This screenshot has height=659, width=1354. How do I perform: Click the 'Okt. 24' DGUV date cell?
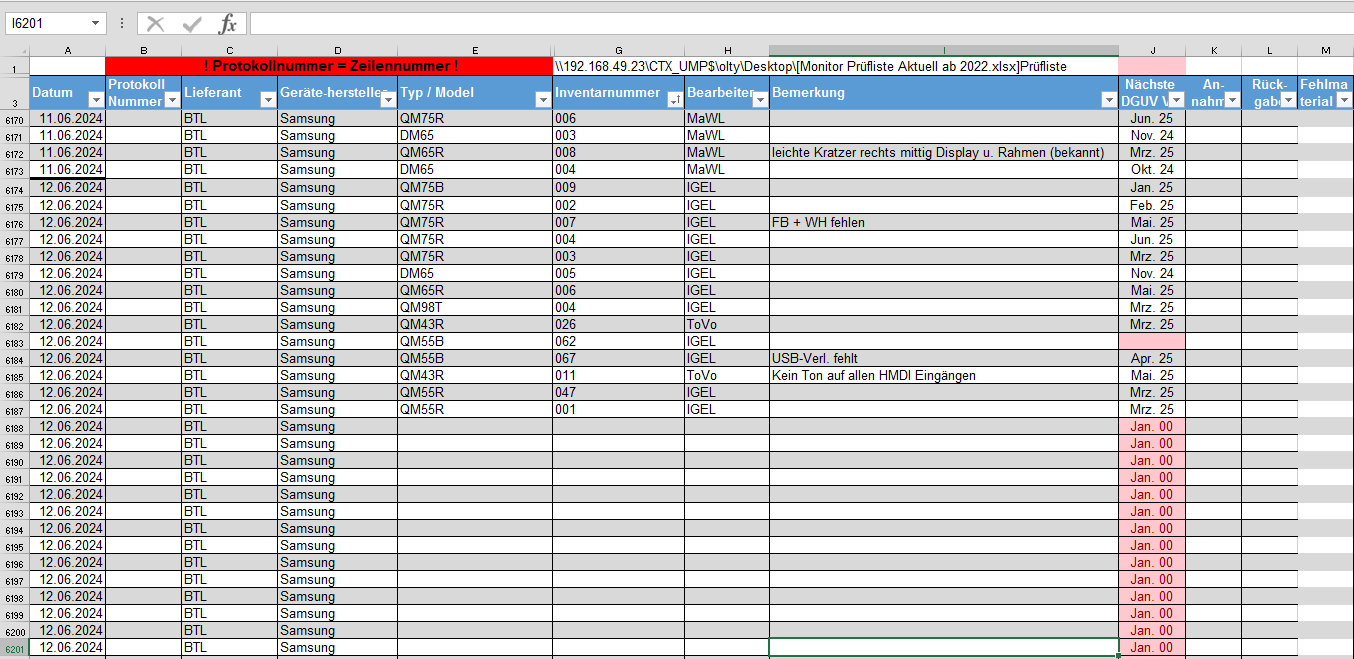click(x=1152, y=170)
